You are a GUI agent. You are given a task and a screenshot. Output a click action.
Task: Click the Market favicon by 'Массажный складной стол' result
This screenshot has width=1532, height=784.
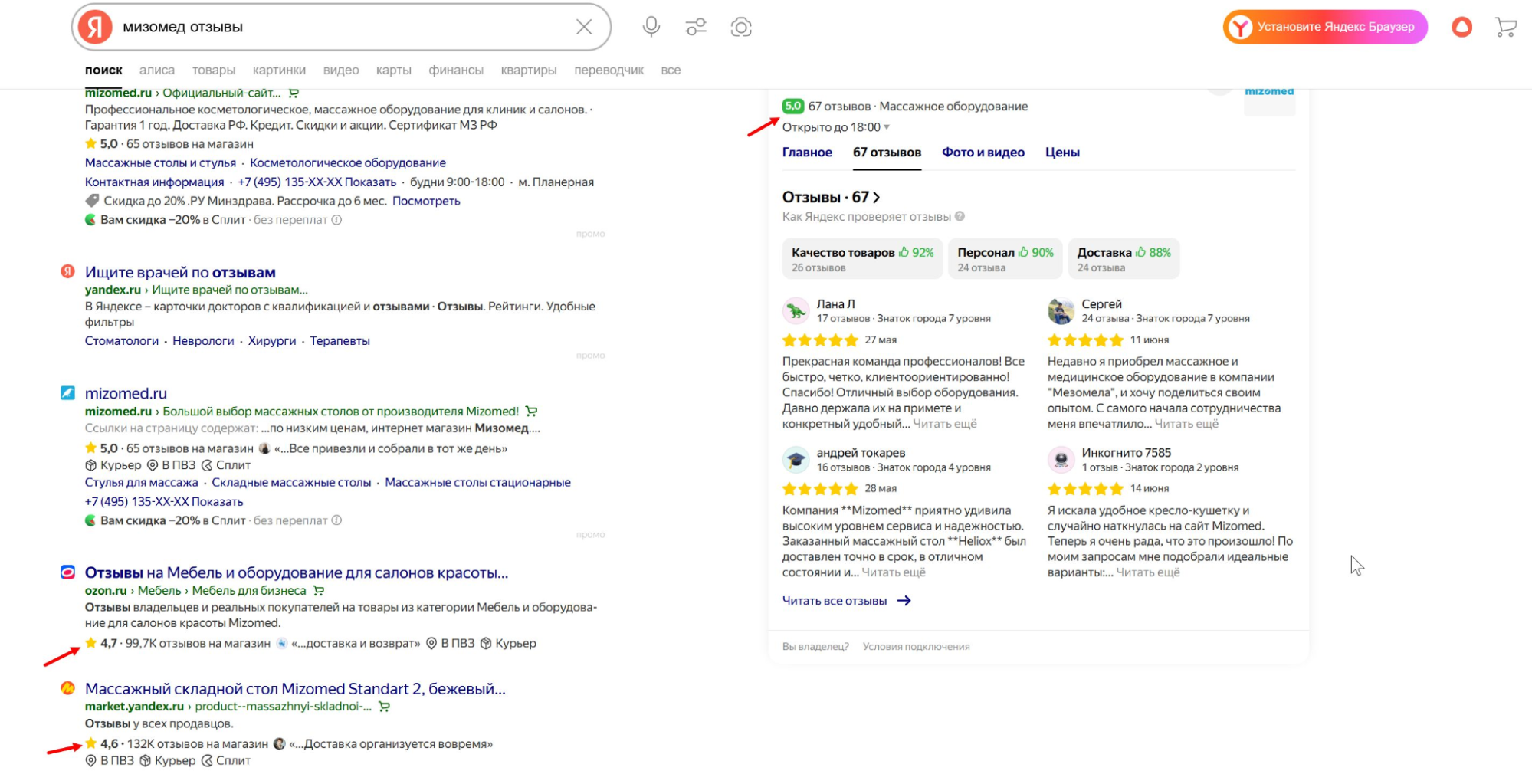tap(68, 688)
